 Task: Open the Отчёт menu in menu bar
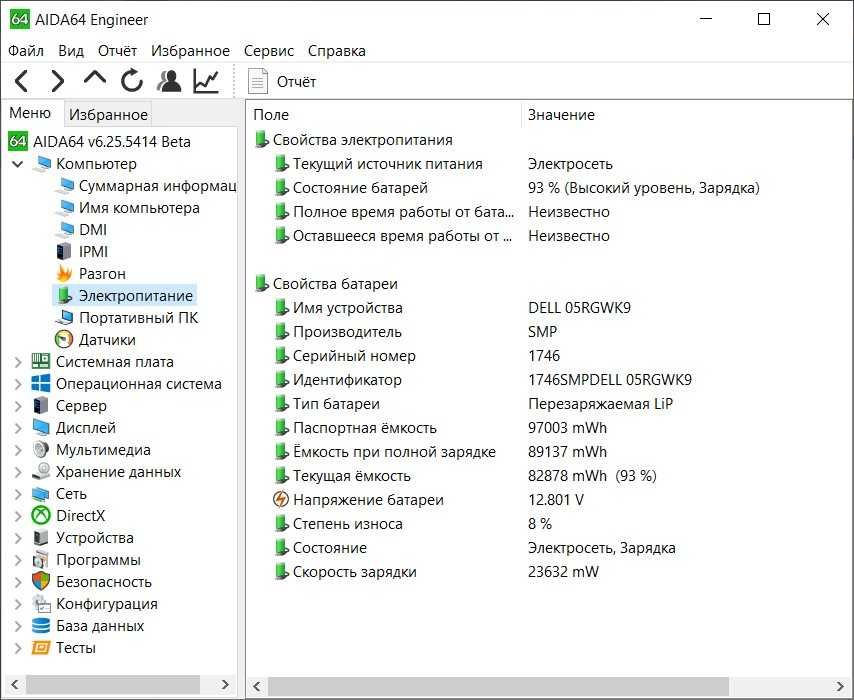pyautogui.click(x=117, y=51)
